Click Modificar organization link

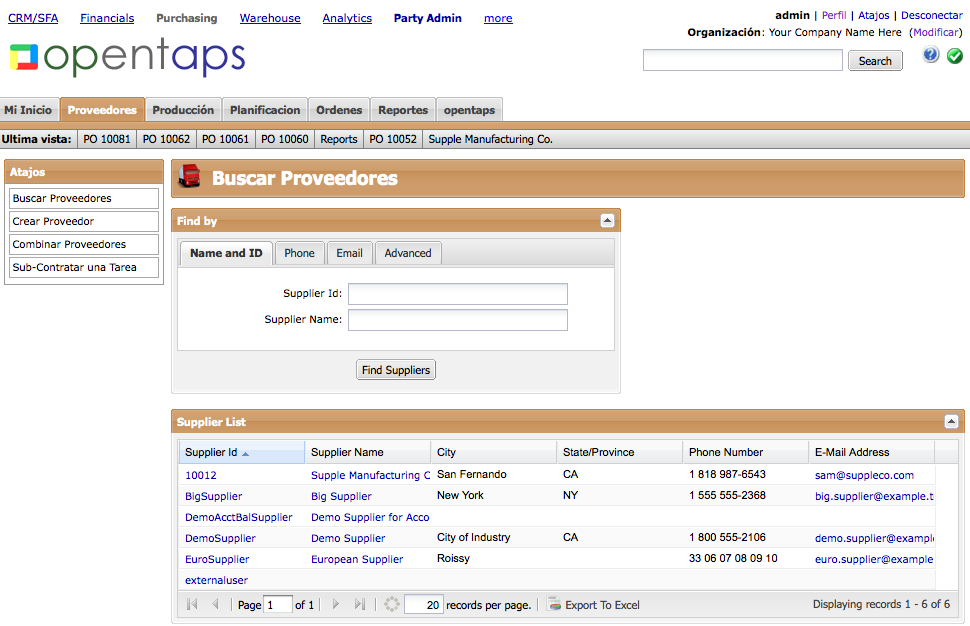click(936, 32)
